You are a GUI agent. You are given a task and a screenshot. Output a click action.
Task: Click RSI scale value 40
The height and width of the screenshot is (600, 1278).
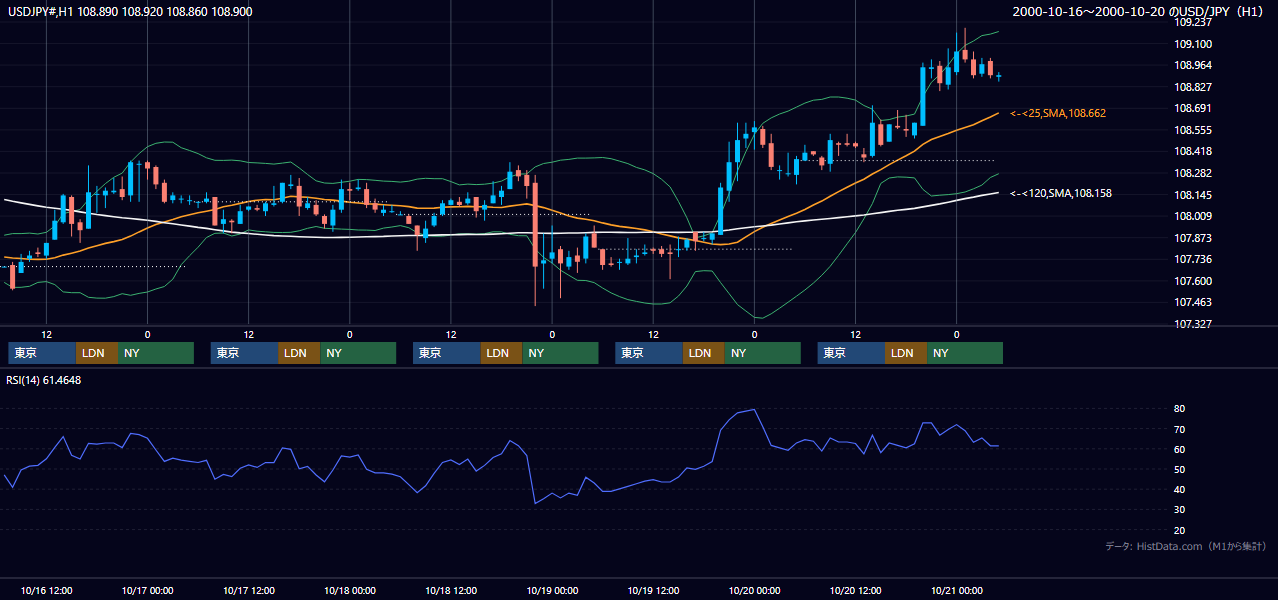click(x=1180, y=489)
